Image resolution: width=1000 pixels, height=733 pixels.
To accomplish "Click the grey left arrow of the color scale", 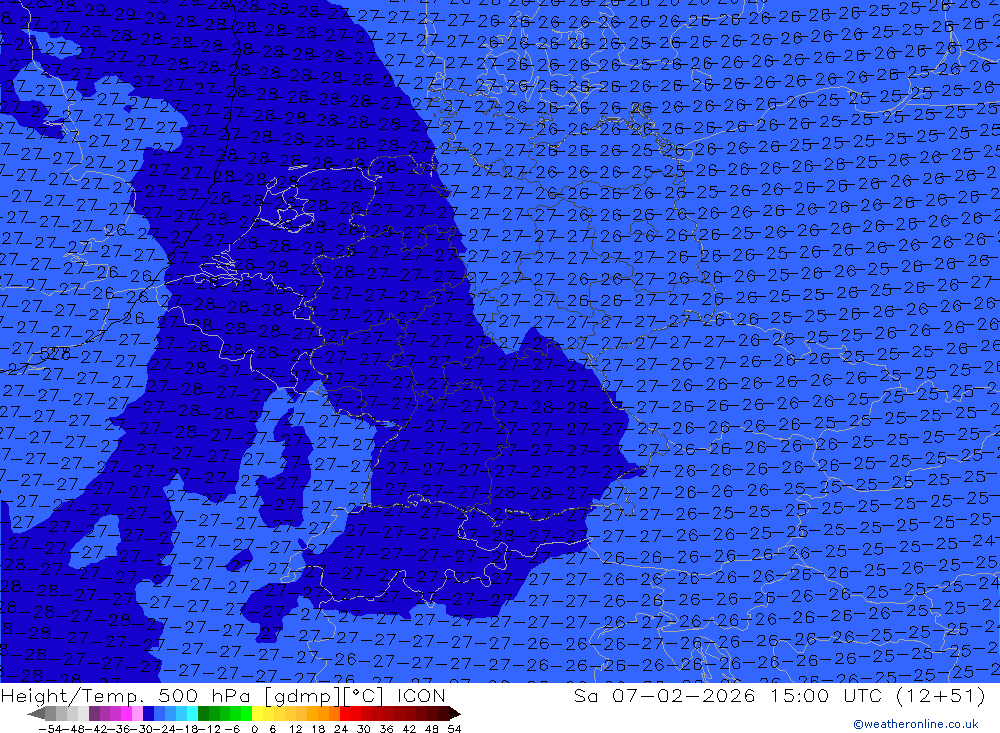I will (36, 713).
